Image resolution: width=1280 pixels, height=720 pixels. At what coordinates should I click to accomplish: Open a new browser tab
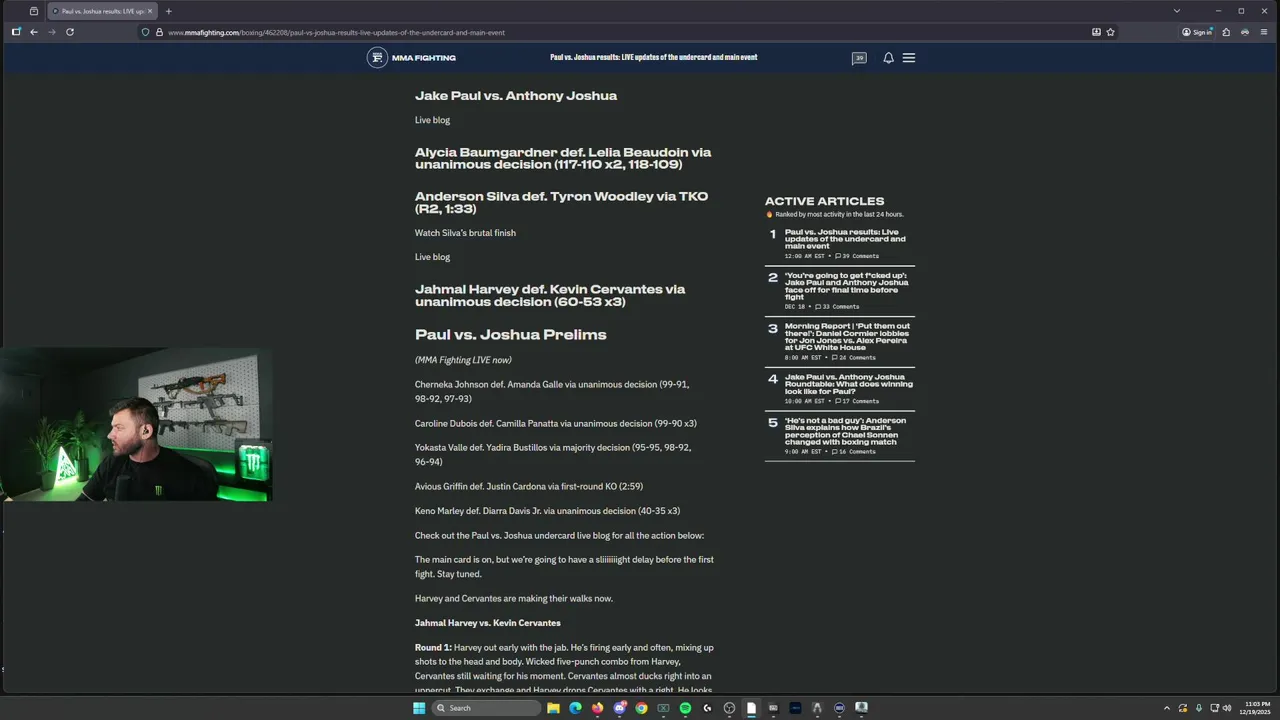point(169,11)
